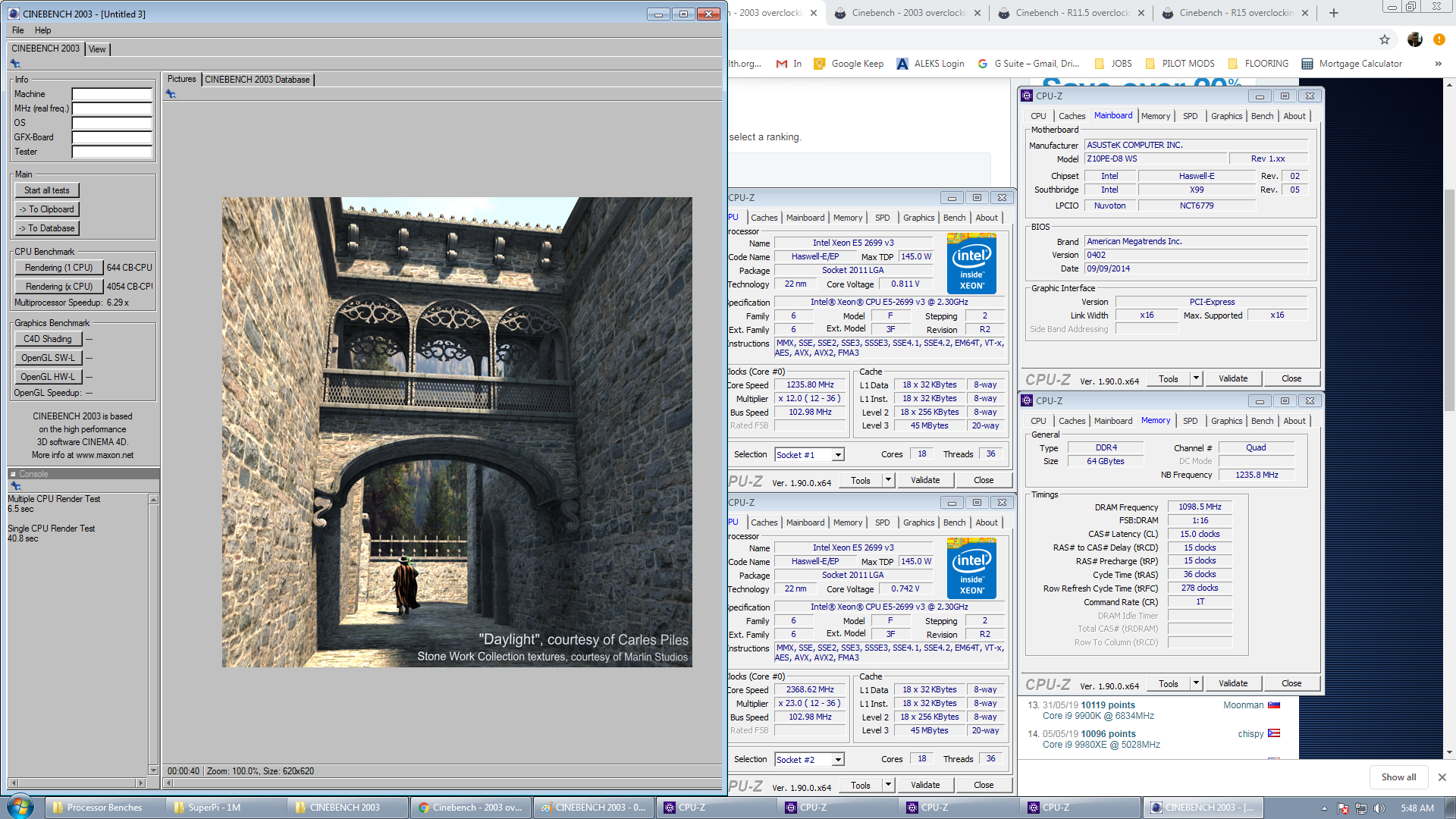Viewport: 1456px width, 819px height.
Task: Click the Intel Xeon logo in Socket #1 CPU-Z window
Action: tap(971, 263)
